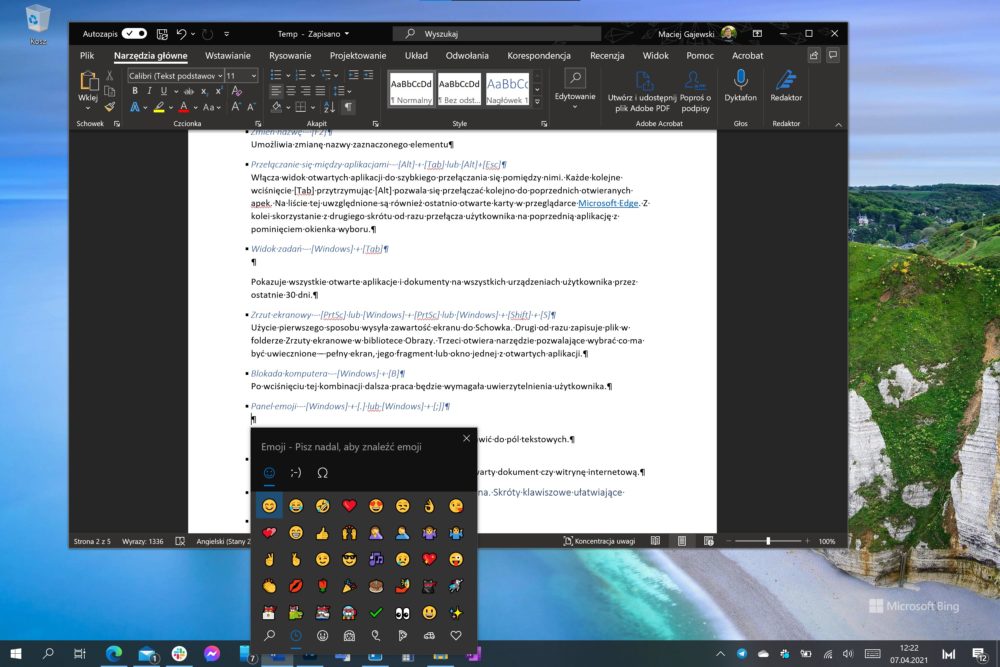Image resolution: width=1000 pixels, height=667 pixels.
Task: Collapse the ribbon with the chevron
Action: [838, 124]
